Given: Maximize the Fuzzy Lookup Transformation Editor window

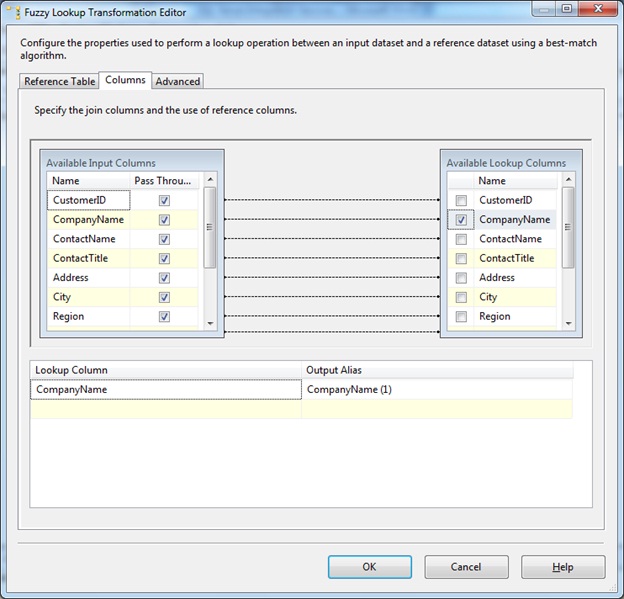Looking at the screenshot, I should coord(567,9).
